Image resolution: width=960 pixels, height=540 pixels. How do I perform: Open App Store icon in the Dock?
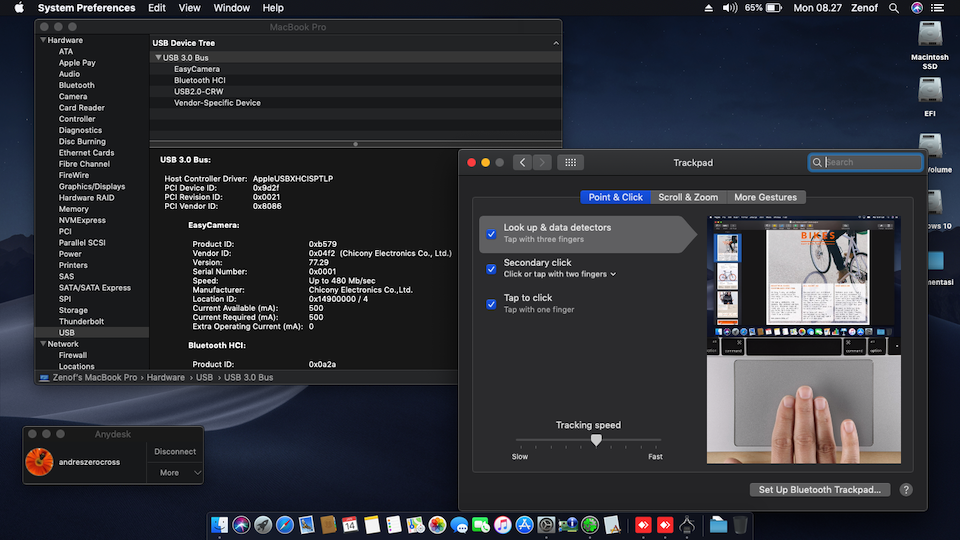tap(525, 525)
